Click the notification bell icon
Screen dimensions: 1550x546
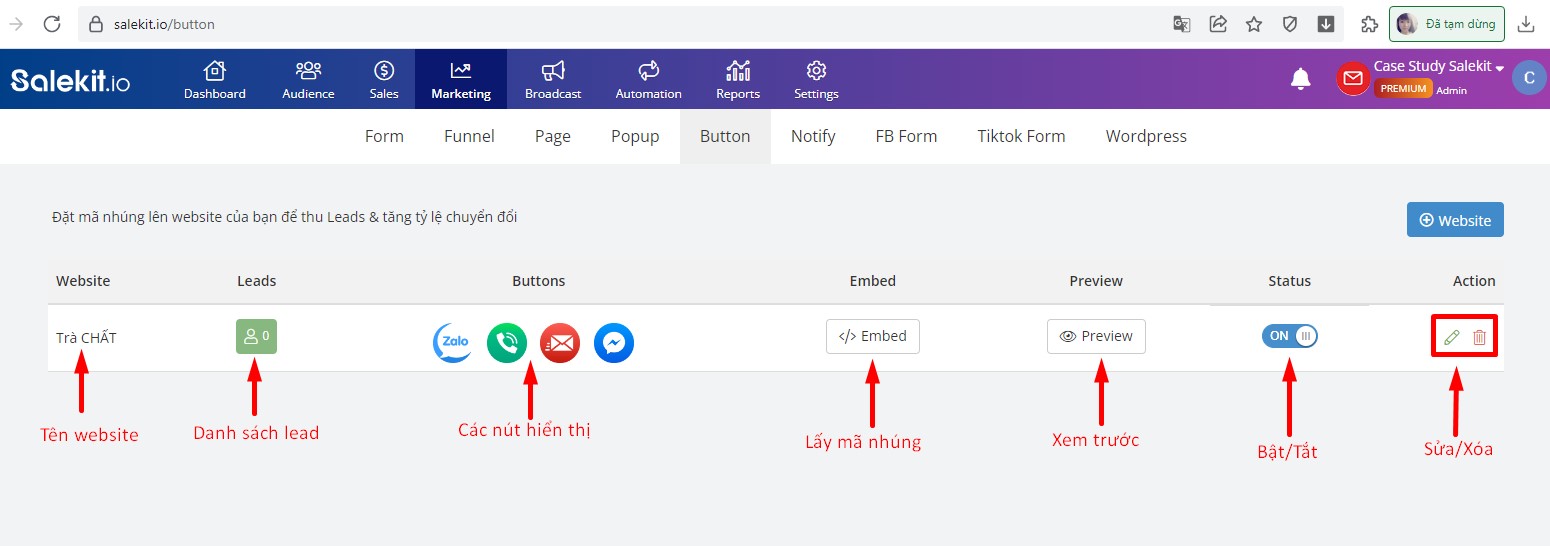[x=1300, y=79]
